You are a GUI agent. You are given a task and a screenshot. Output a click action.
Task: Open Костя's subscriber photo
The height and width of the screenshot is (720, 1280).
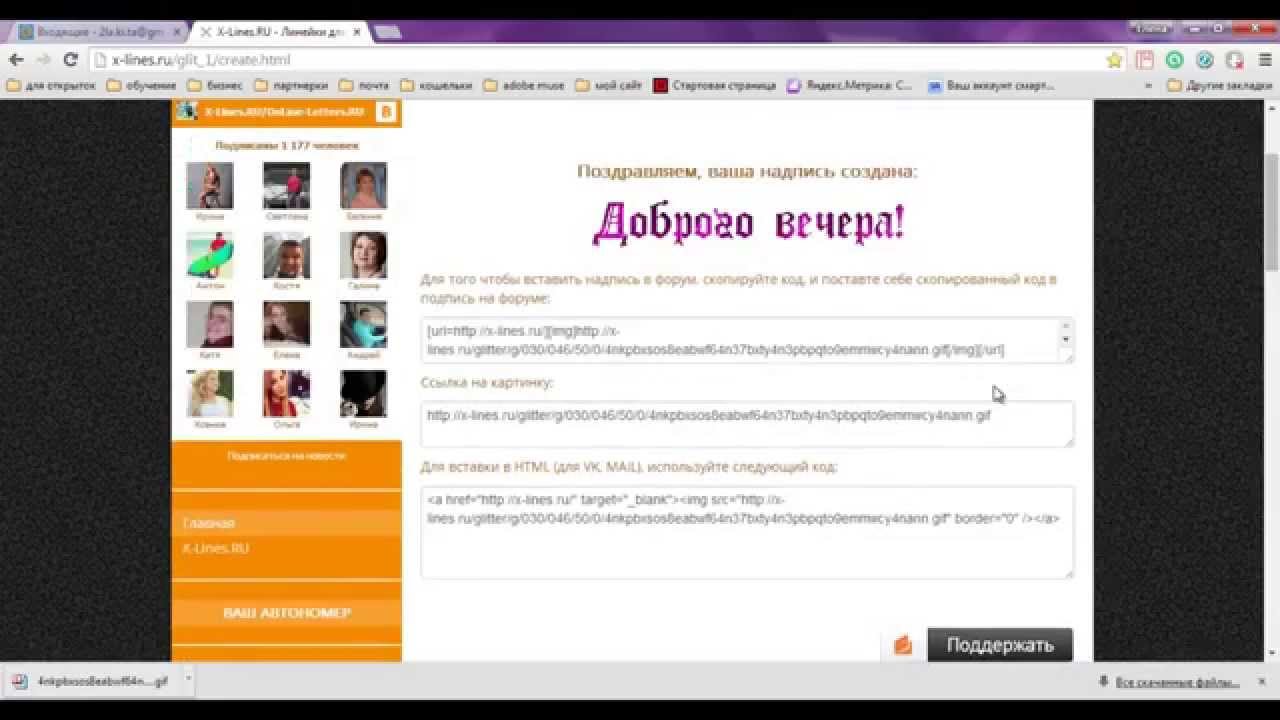point(287,255)
